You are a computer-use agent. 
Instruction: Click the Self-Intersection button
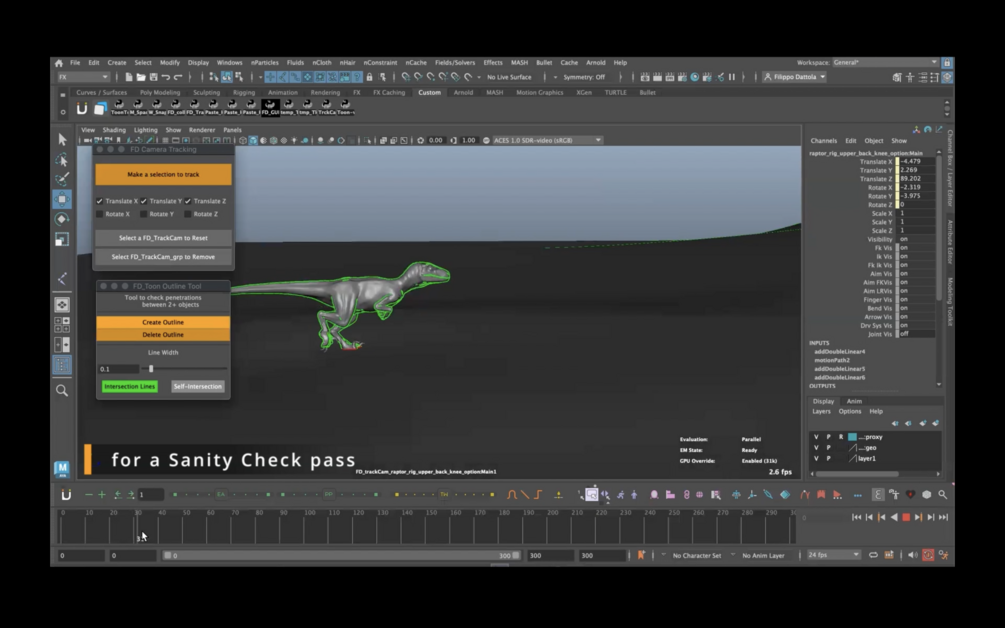pyautogui.click(x=197, y=386)
